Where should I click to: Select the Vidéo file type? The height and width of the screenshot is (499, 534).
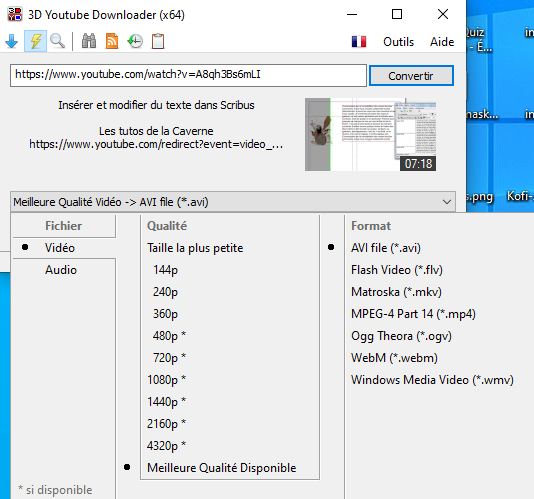click(60, 248)
